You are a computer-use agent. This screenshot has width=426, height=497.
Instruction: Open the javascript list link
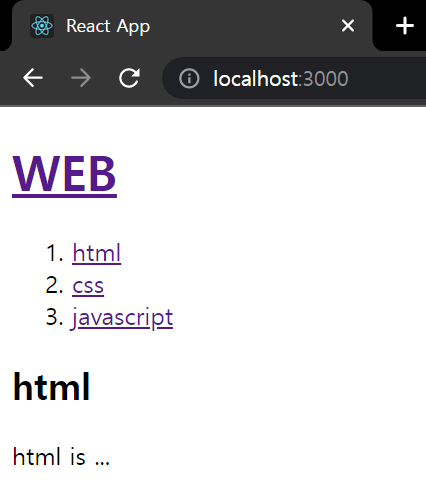(122, 318)
